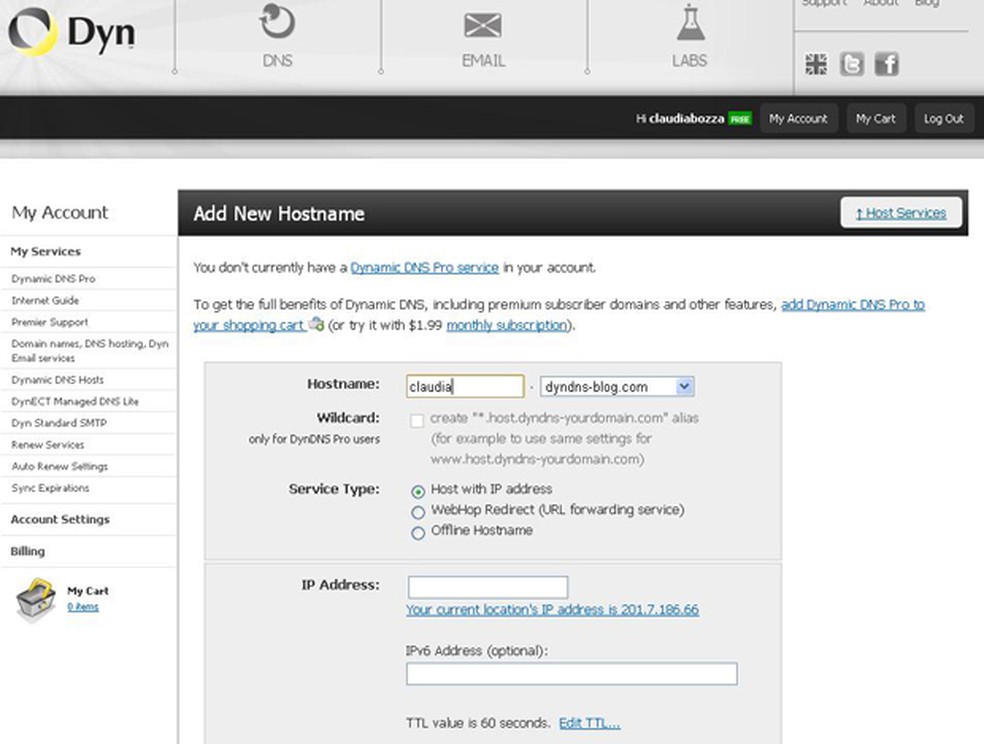Select WebHop Redirect service type
The width and height of the screenshot is (984, 744).
(419, 511)
